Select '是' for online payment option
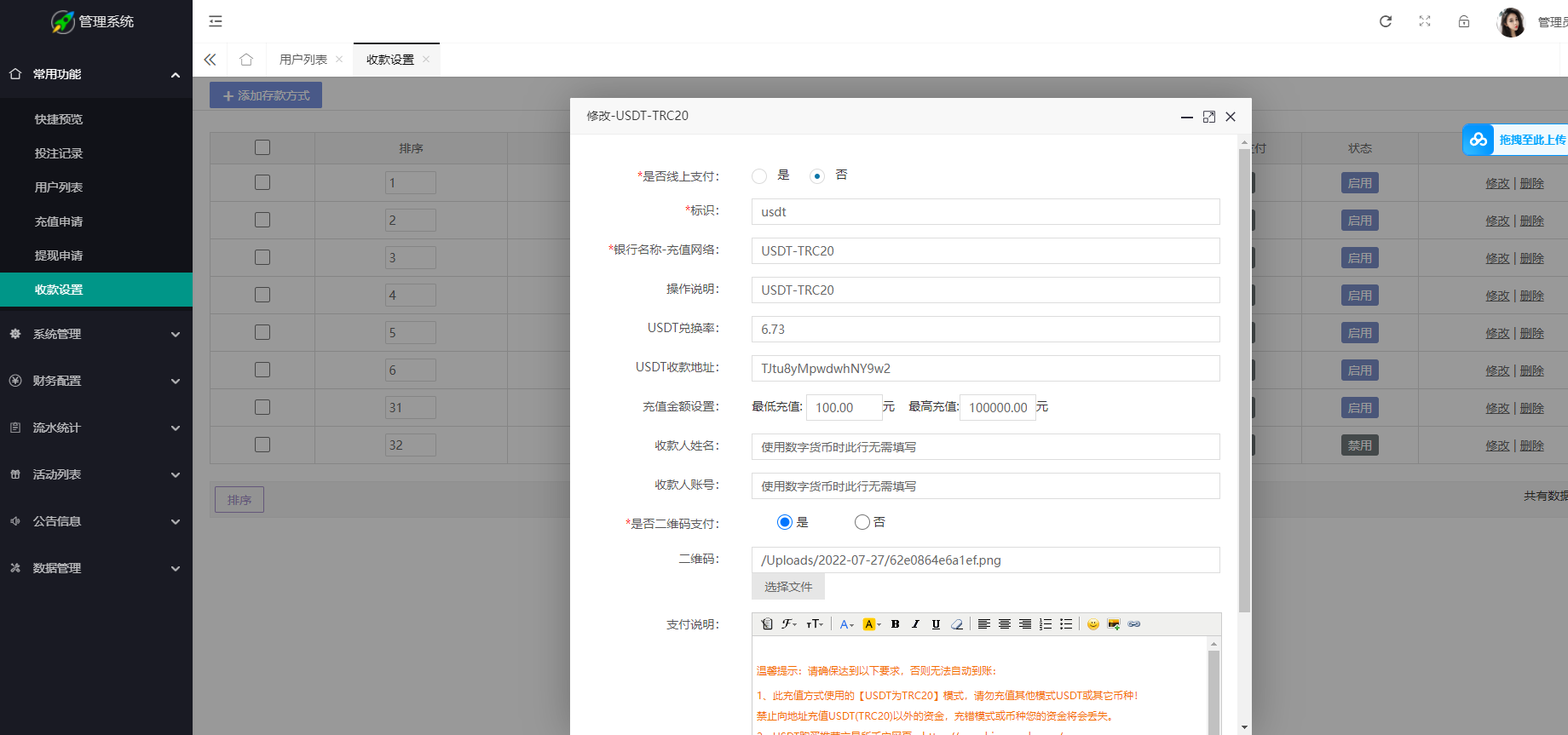 [759, 176]
